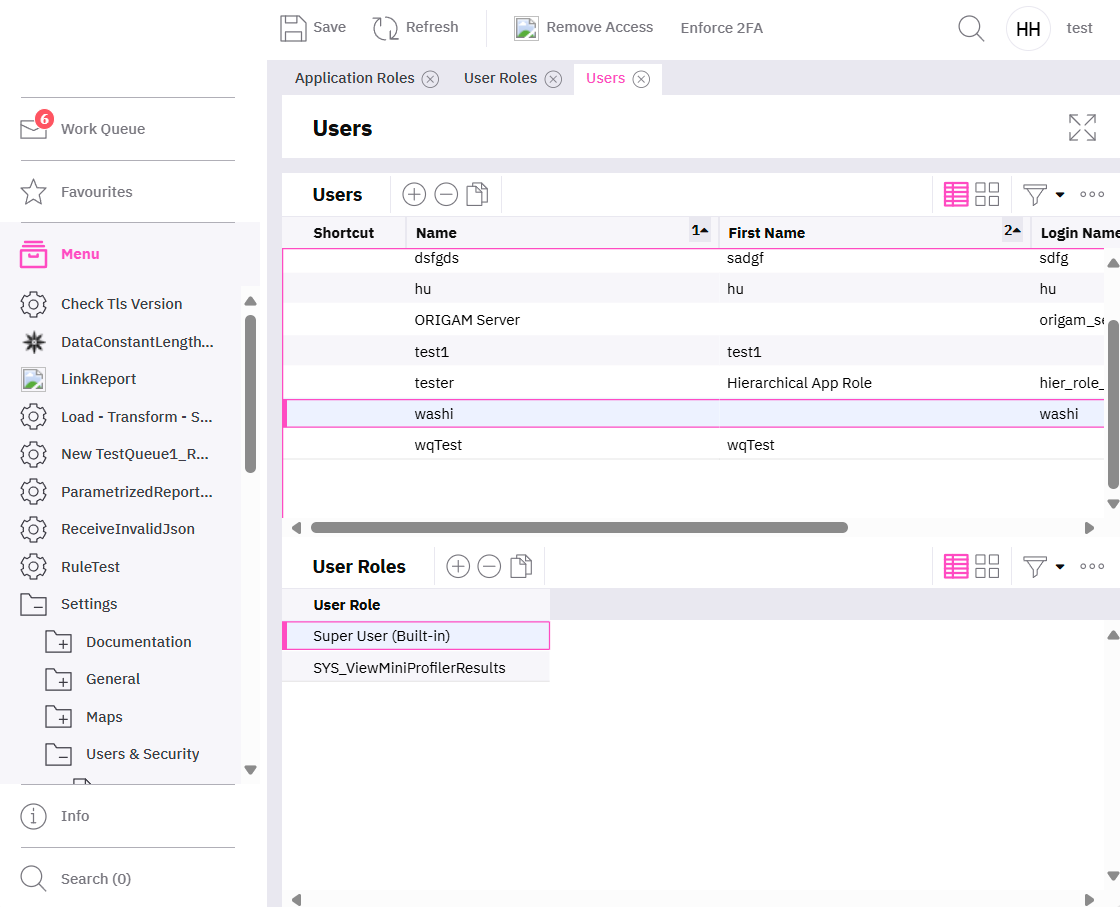Open search magnifier in top bar
The height and width of the screenshot is (907, 1120).
click(971, 28)
